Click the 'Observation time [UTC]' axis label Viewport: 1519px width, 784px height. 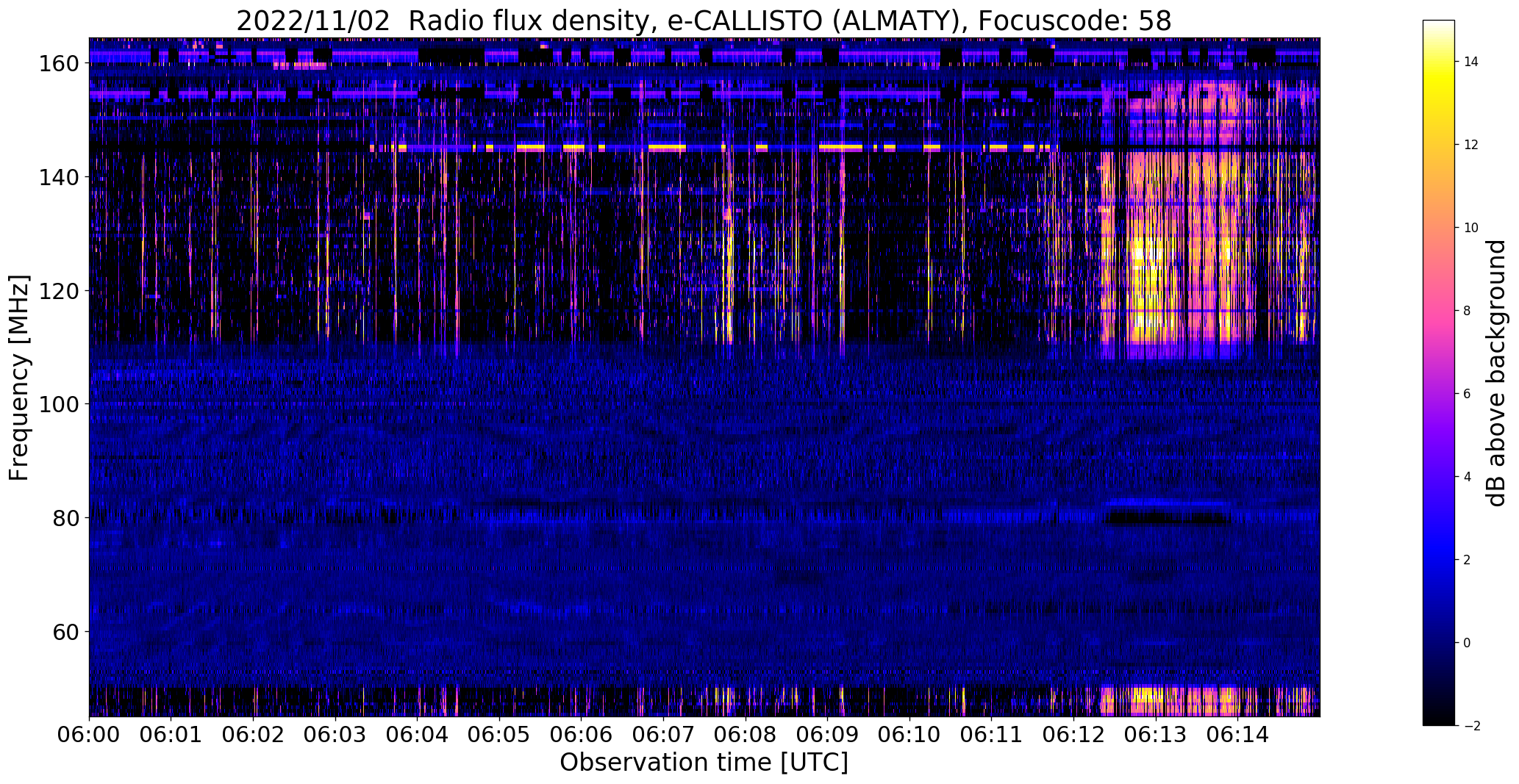coord(704,763)
